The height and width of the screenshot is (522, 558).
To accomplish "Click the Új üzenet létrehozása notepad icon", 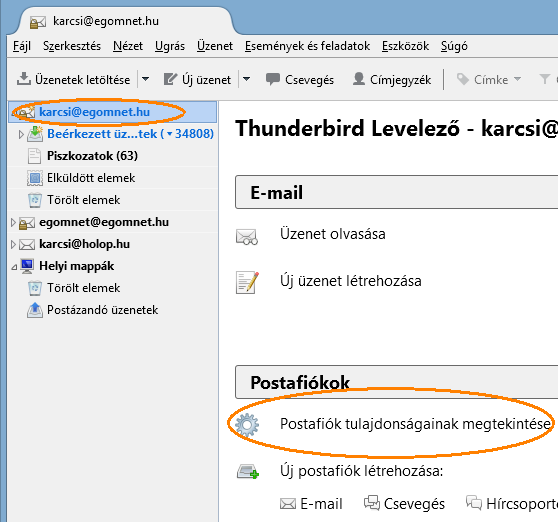I will (247, 283).
